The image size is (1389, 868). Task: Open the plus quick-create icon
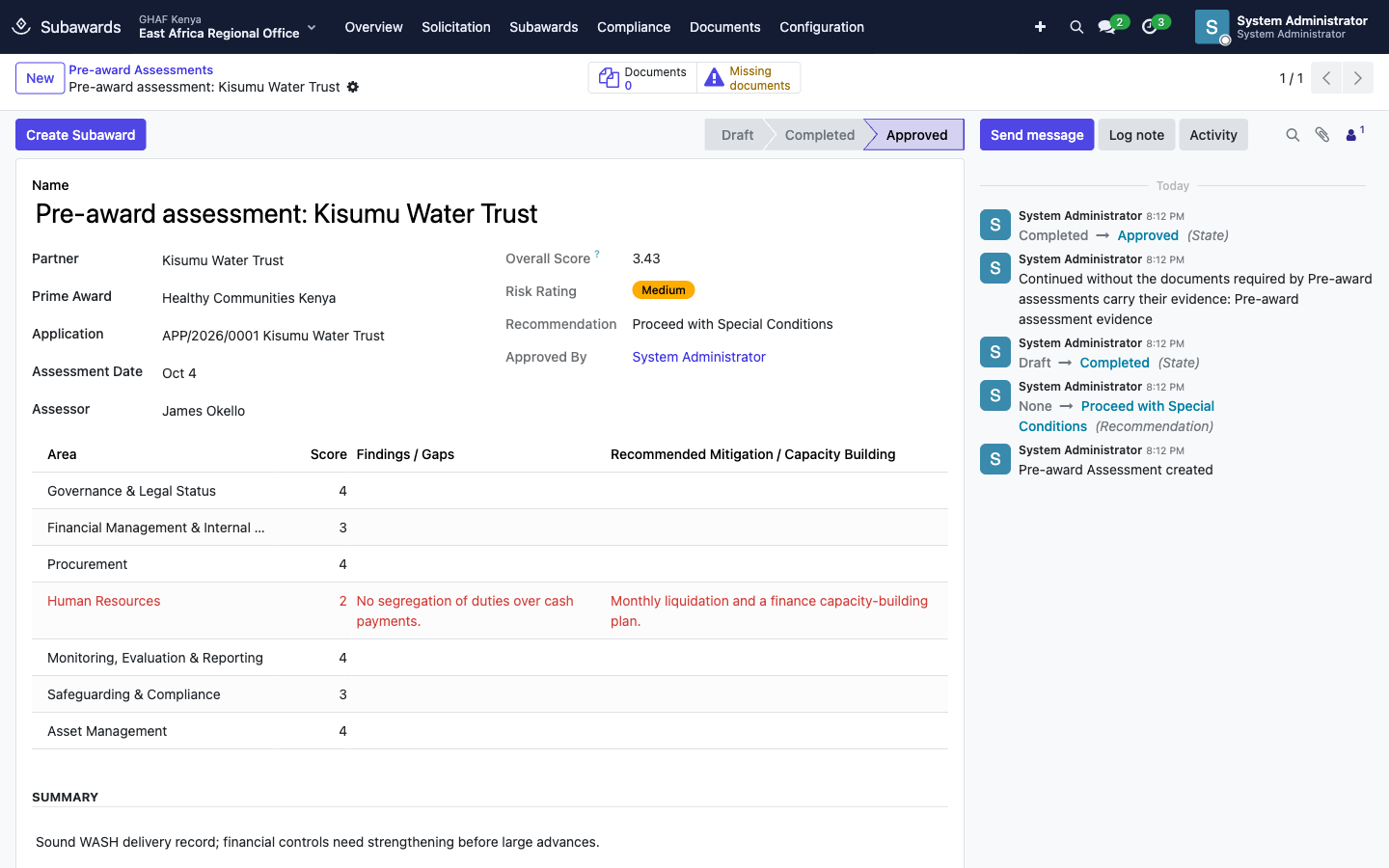coord(1040,27)
